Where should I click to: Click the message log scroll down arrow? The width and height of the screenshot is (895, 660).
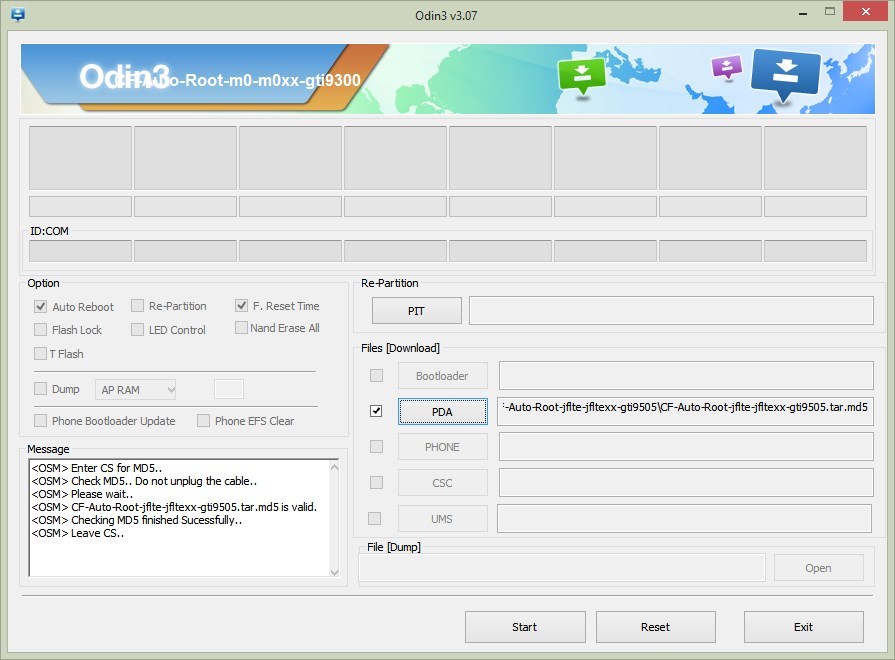pyautogui.click(x=334, y=572)
